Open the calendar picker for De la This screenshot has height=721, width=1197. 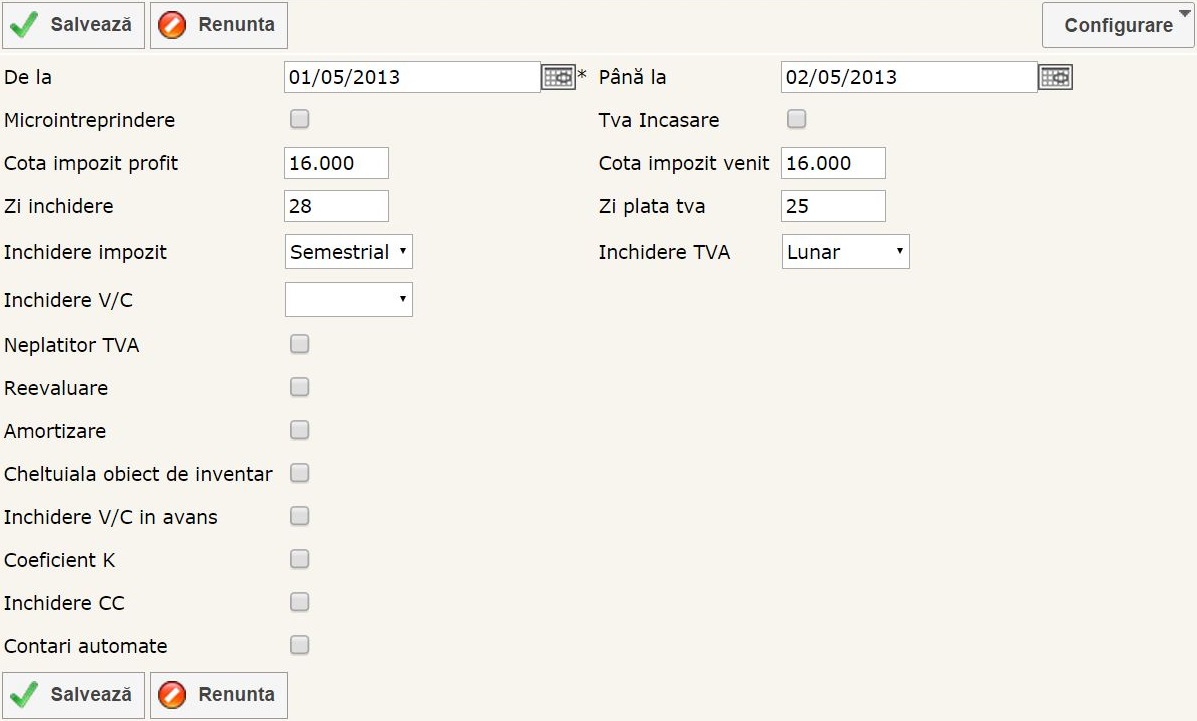click(x=558, y=77)
